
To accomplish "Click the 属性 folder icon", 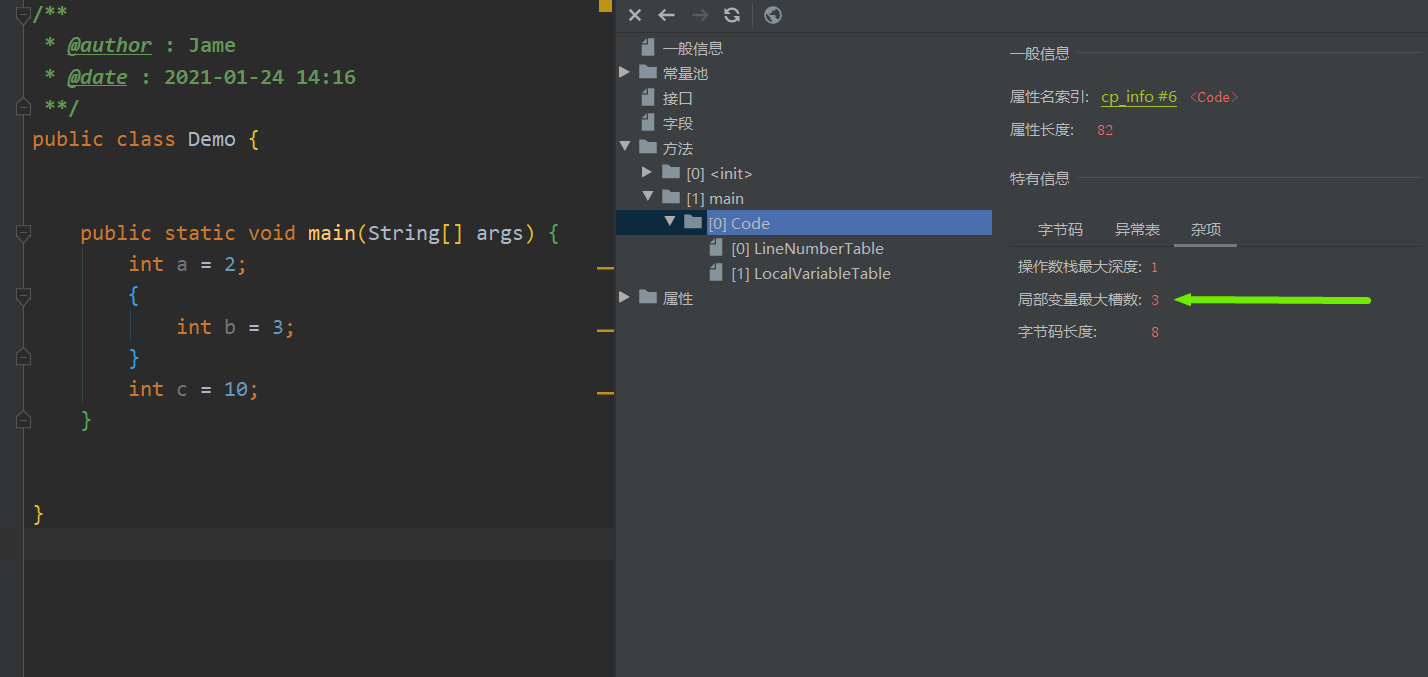I will (x=647, y=297).
